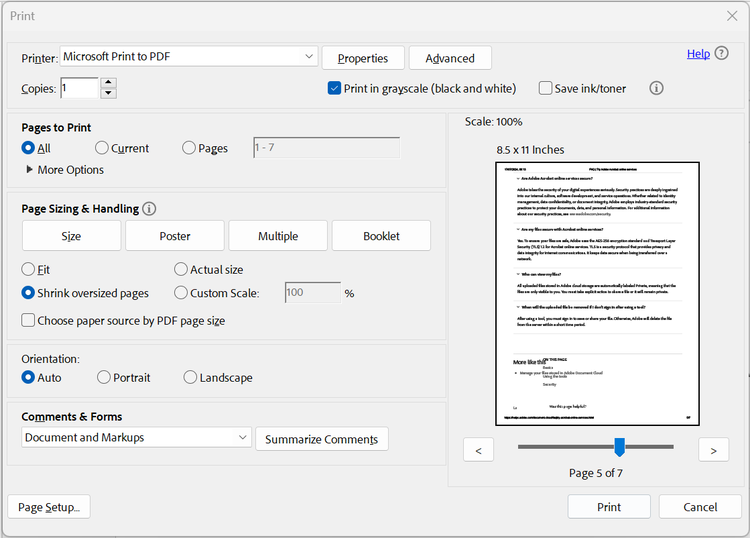Open Page Setup dialog
The width and height of the screenshot is (750, 538).
tap(49, 507)
